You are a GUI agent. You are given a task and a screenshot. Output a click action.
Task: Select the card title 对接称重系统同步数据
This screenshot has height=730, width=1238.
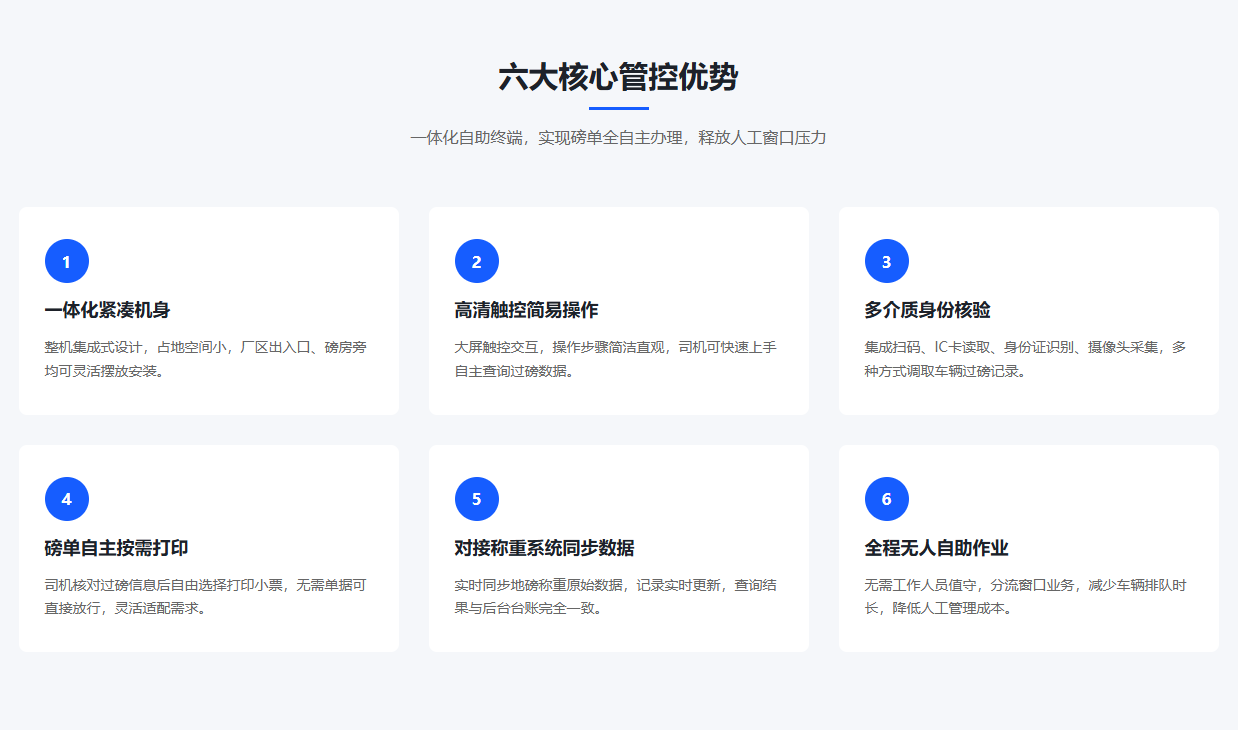tap(545, 548)
